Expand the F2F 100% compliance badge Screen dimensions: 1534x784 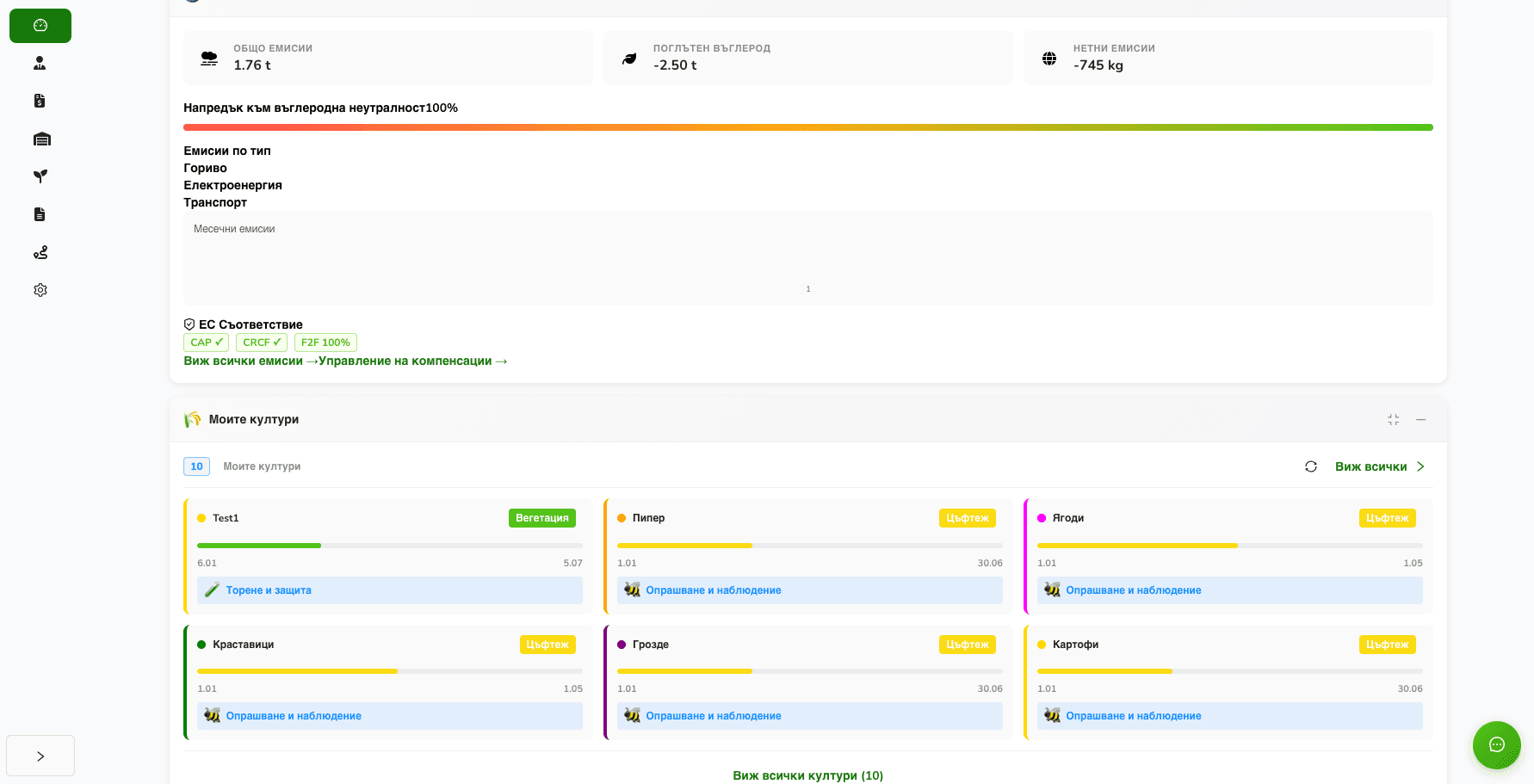[x=325, y=342]
